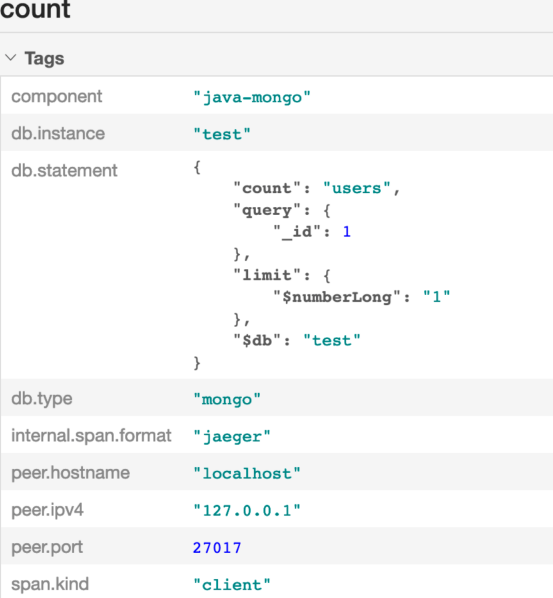Viewport: 553px width, 598px height.
Task: Click the "$numberLong" key
Action: tap(337, 297)
